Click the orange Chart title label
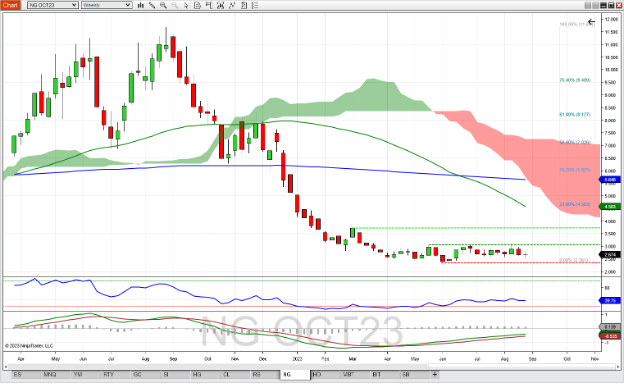The image size is (624, 384). tap(10, 5)
